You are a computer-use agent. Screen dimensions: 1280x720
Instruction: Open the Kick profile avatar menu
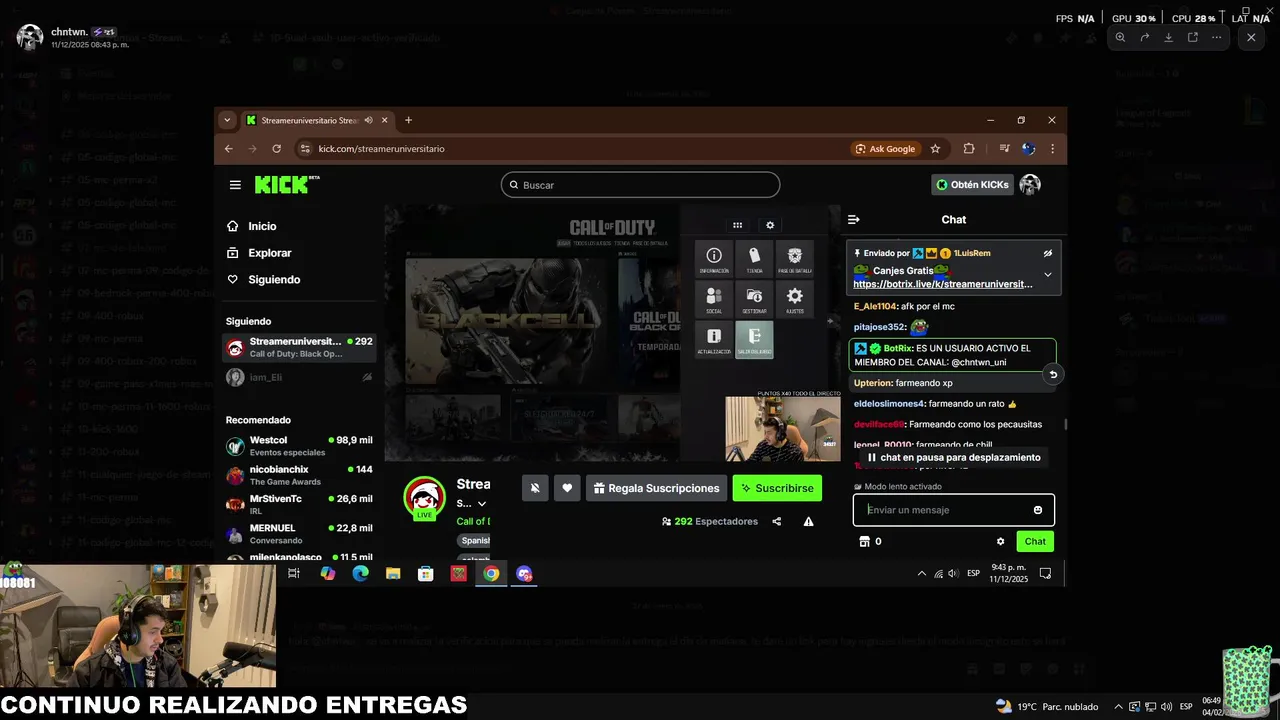(x=1030, y=184)
